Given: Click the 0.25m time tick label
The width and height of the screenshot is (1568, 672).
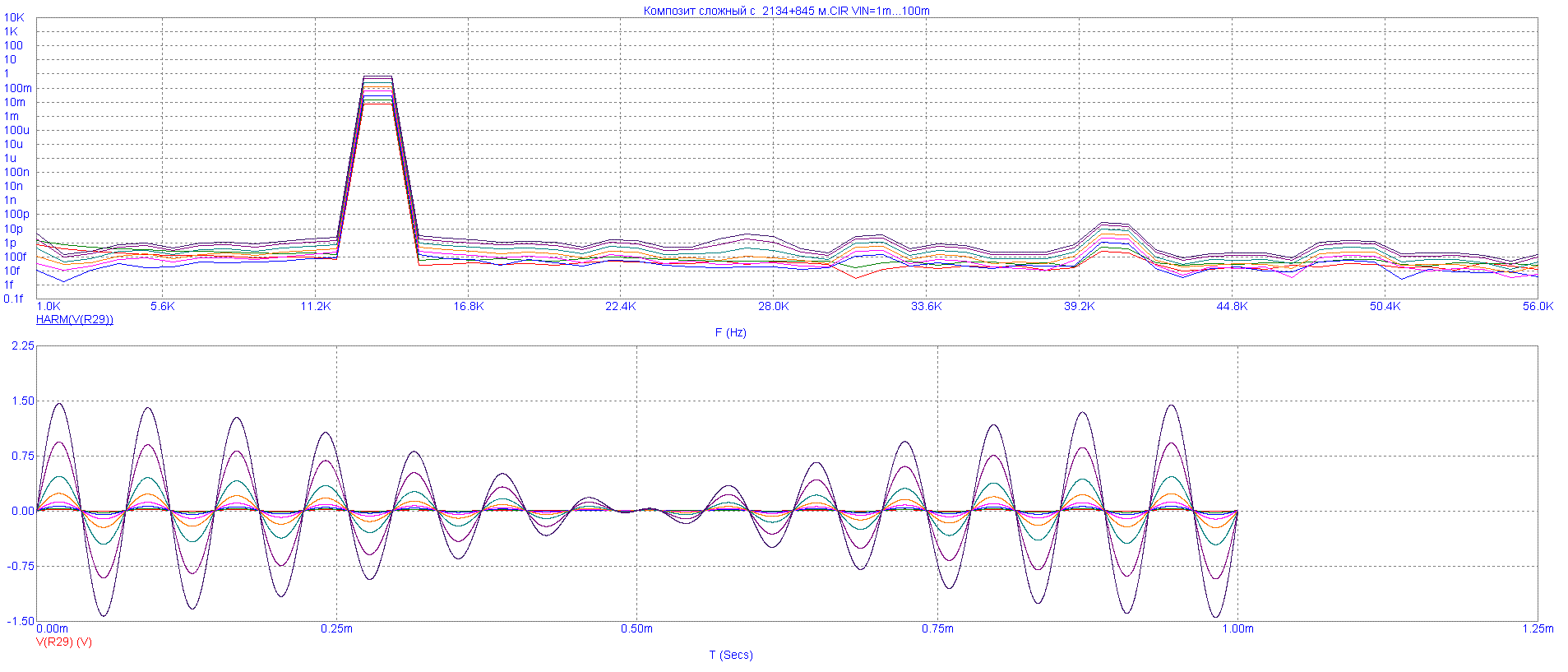Looking at the screenshot, I should click(336, 628).
